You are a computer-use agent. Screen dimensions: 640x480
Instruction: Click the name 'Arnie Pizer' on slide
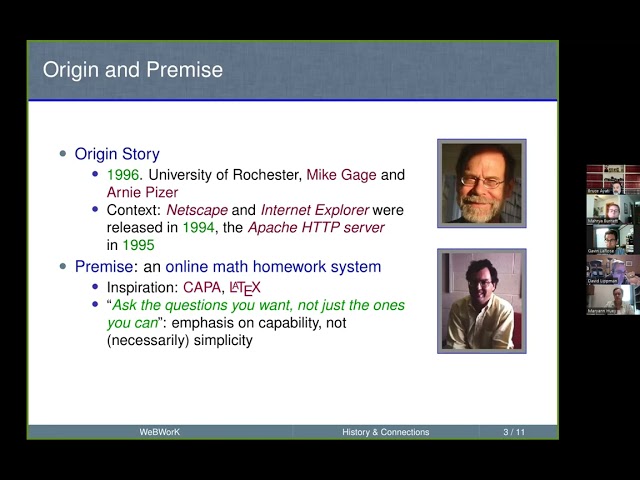pos(142,192)
